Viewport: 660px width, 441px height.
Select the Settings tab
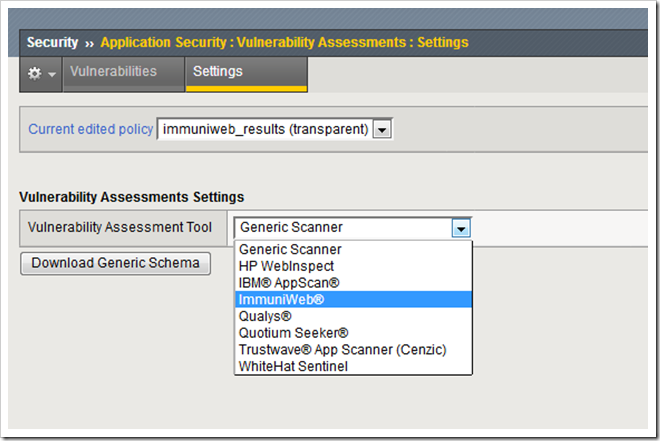point(217,72)
